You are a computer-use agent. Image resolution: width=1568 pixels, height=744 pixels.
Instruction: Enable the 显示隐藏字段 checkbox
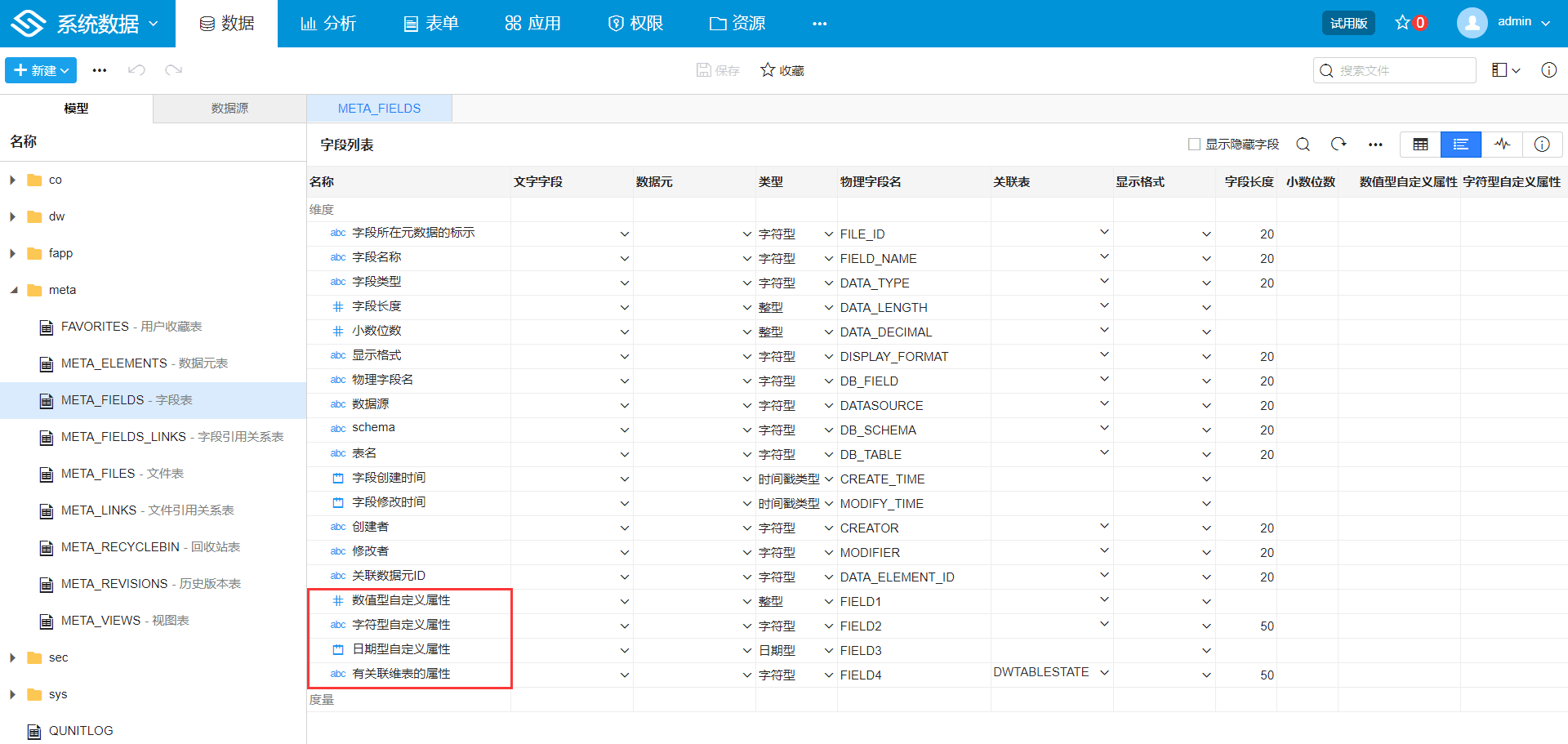[1194, 145]
